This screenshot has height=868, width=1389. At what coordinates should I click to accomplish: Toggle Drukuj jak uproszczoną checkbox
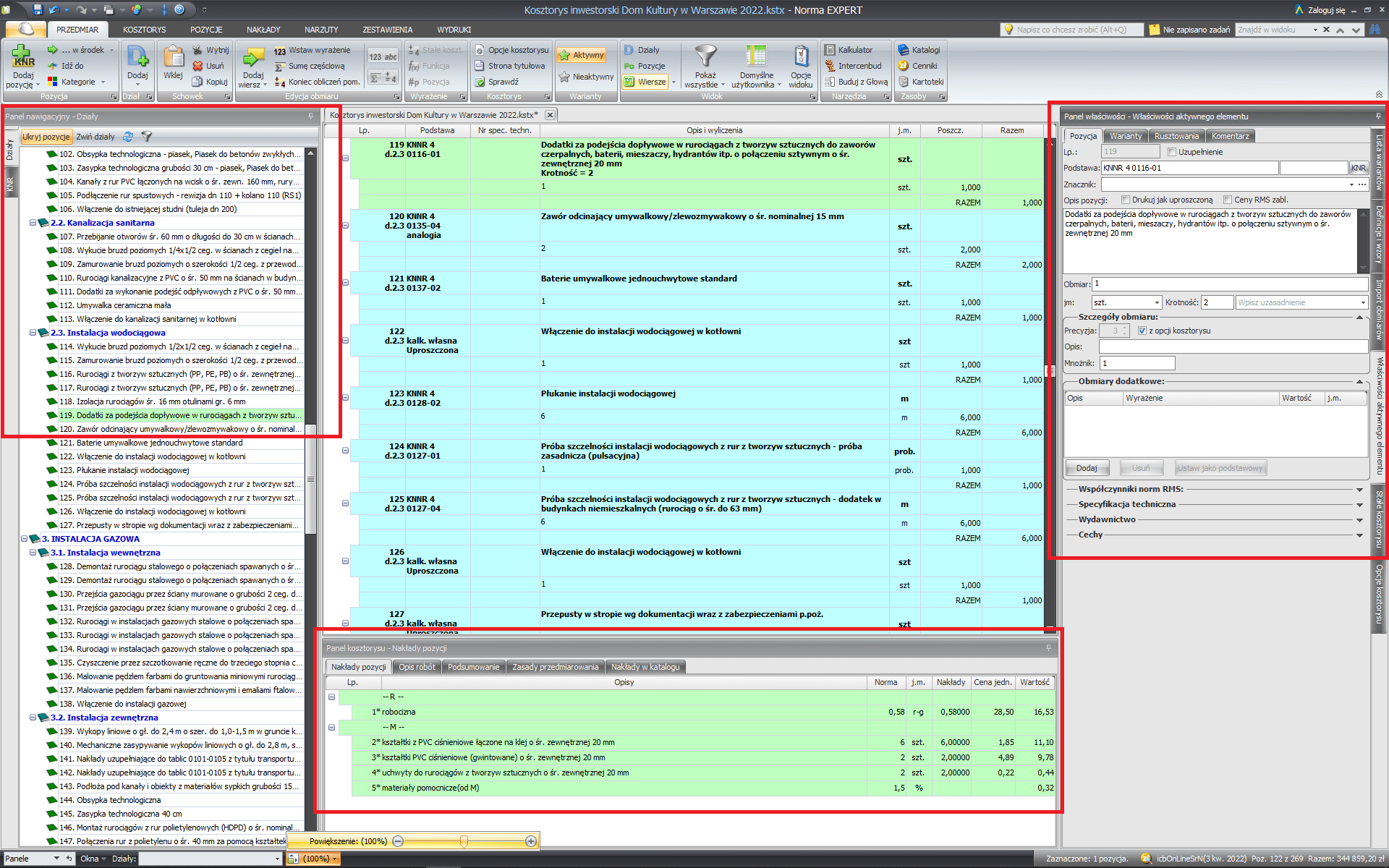coord(1126,200)
